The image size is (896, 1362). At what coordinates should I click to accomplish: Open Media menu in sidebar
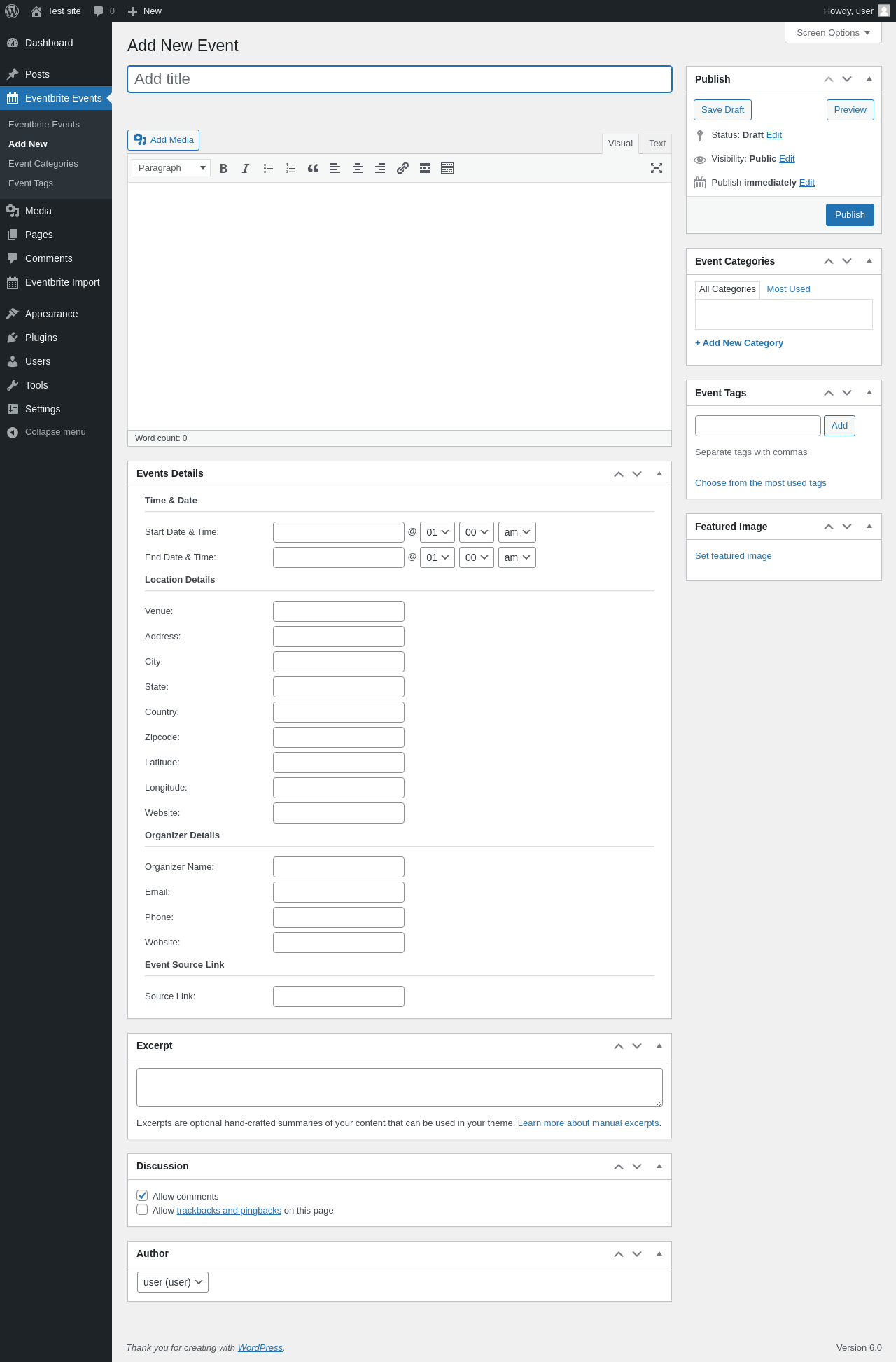56,211
